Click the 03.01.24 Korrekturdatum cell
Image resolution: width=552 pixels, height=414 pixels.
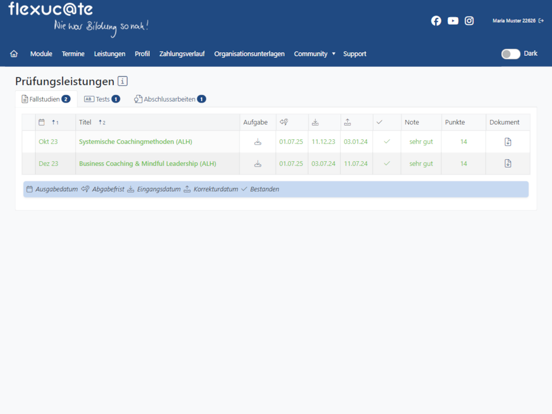356,142
